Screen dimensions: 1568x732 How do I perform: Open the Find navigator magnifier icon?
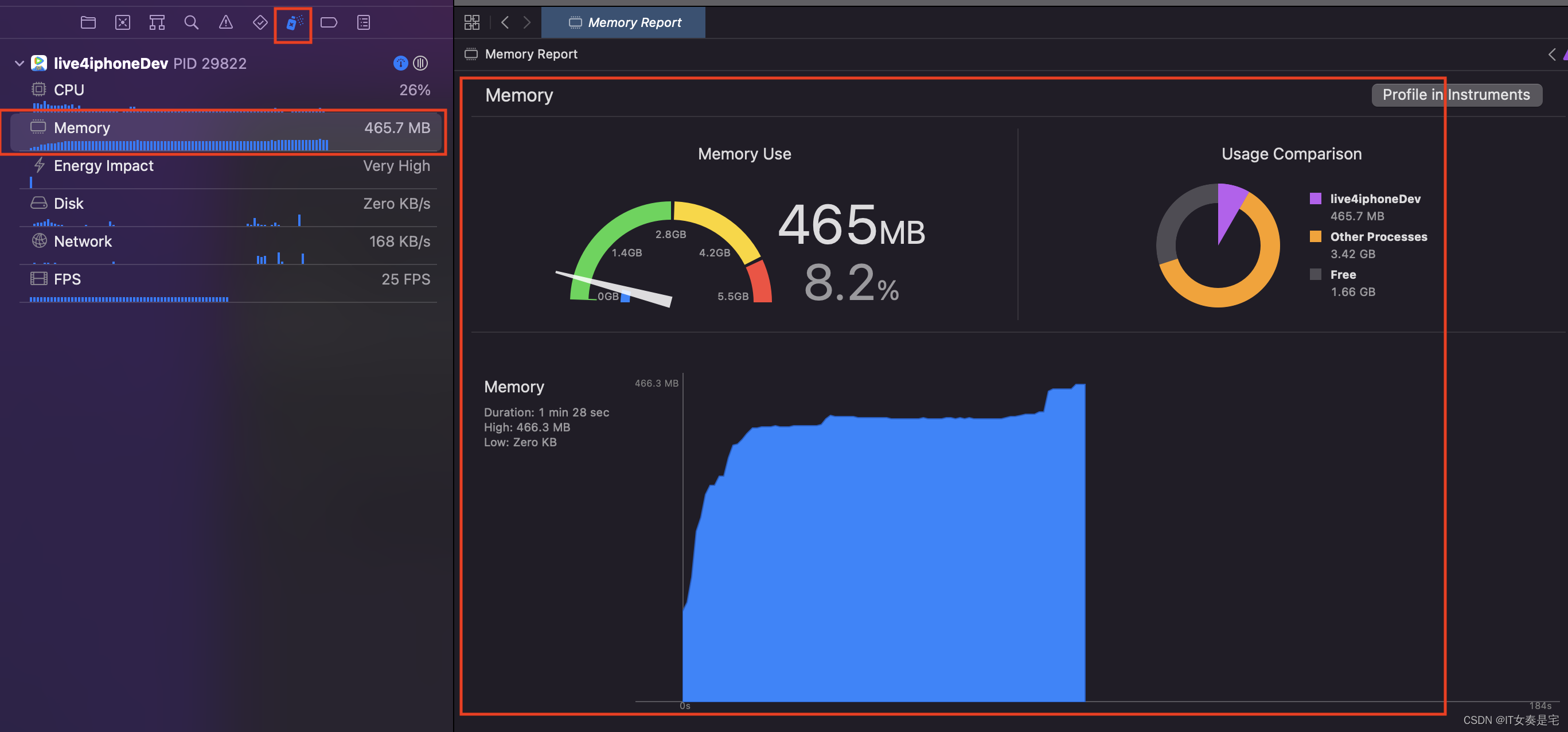(x=191, y=22)
